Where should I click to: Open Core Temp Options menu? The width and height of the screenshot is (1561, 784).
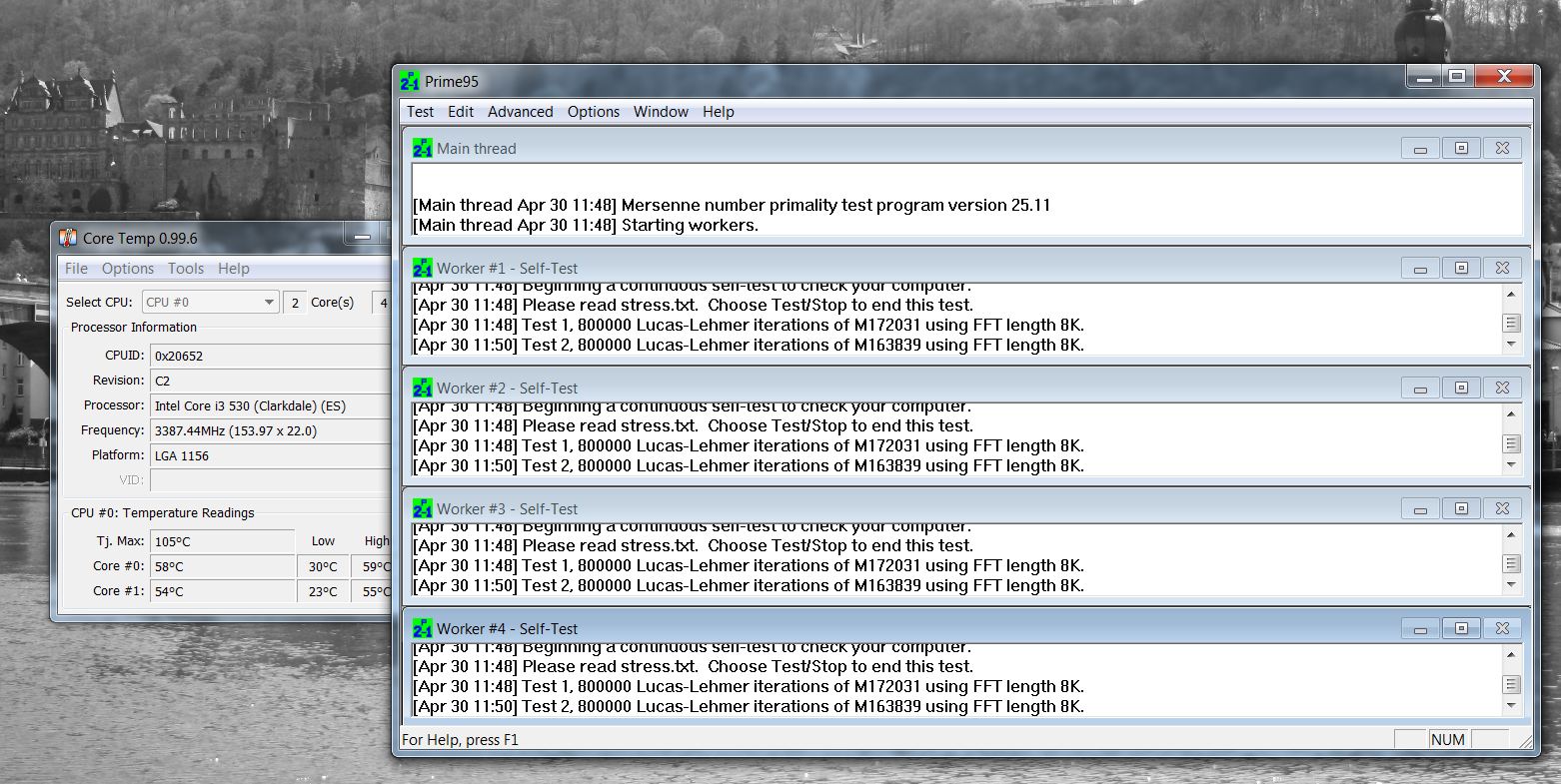[x=128, y=269]
